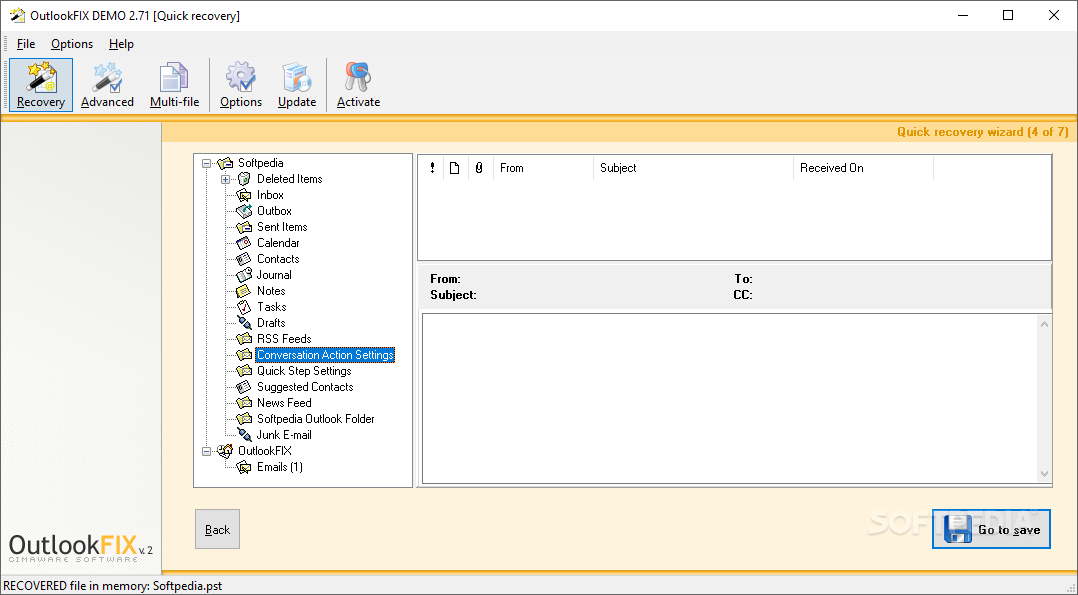
Task: Open Multi-file recovery mode
Action: click(x=175, y=85)
